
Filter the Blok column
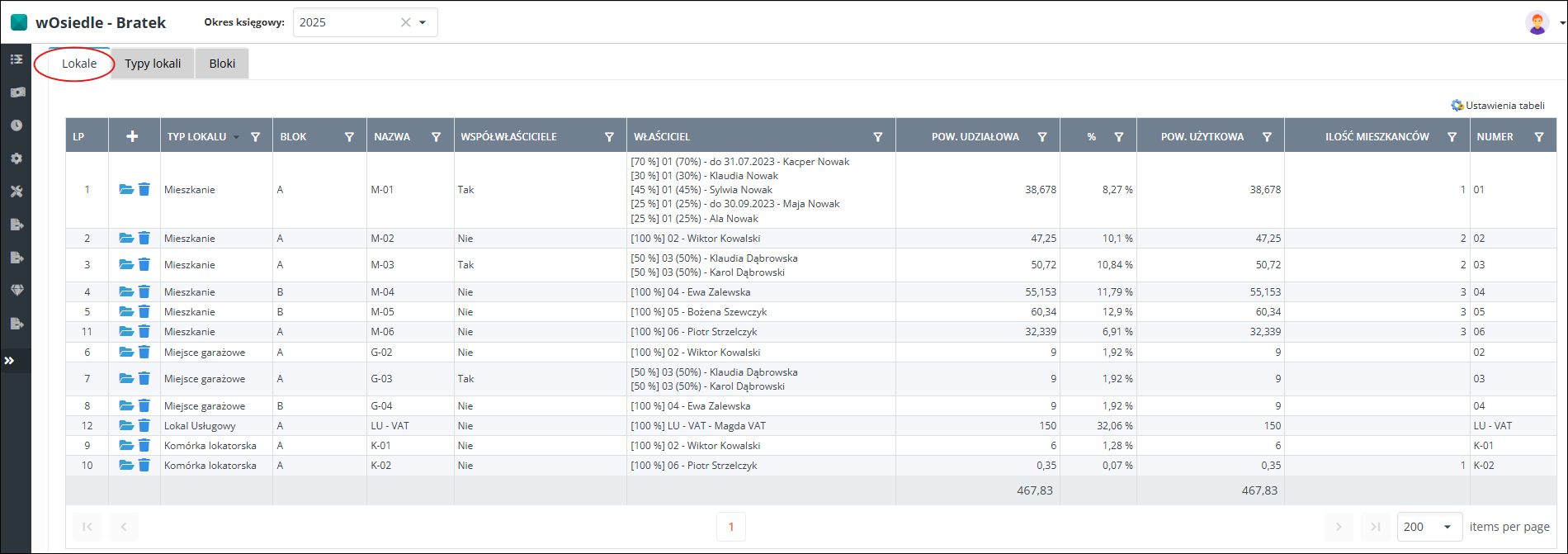[349, 137]
